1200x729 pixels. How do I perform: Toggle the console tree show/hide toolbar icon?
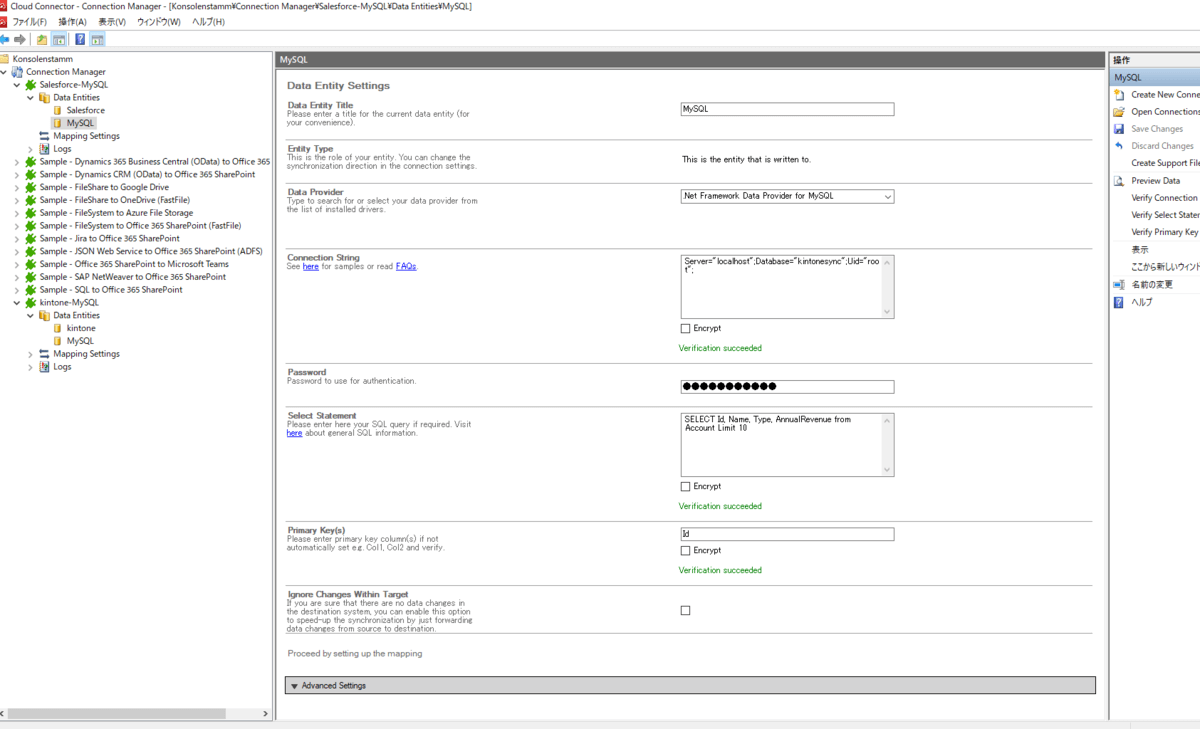point(60,40)
